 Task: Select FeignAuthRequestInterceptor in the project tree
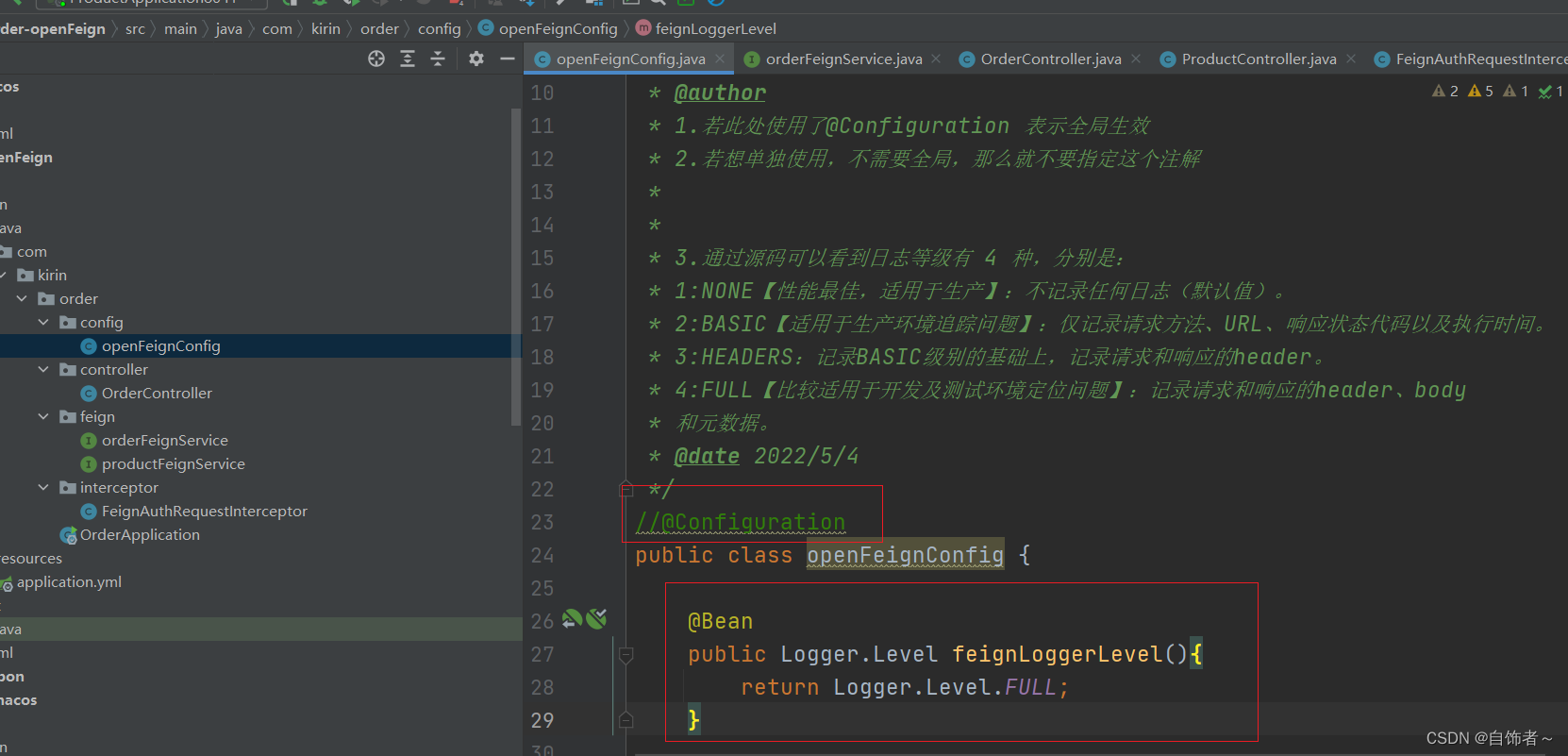[205, 512]
